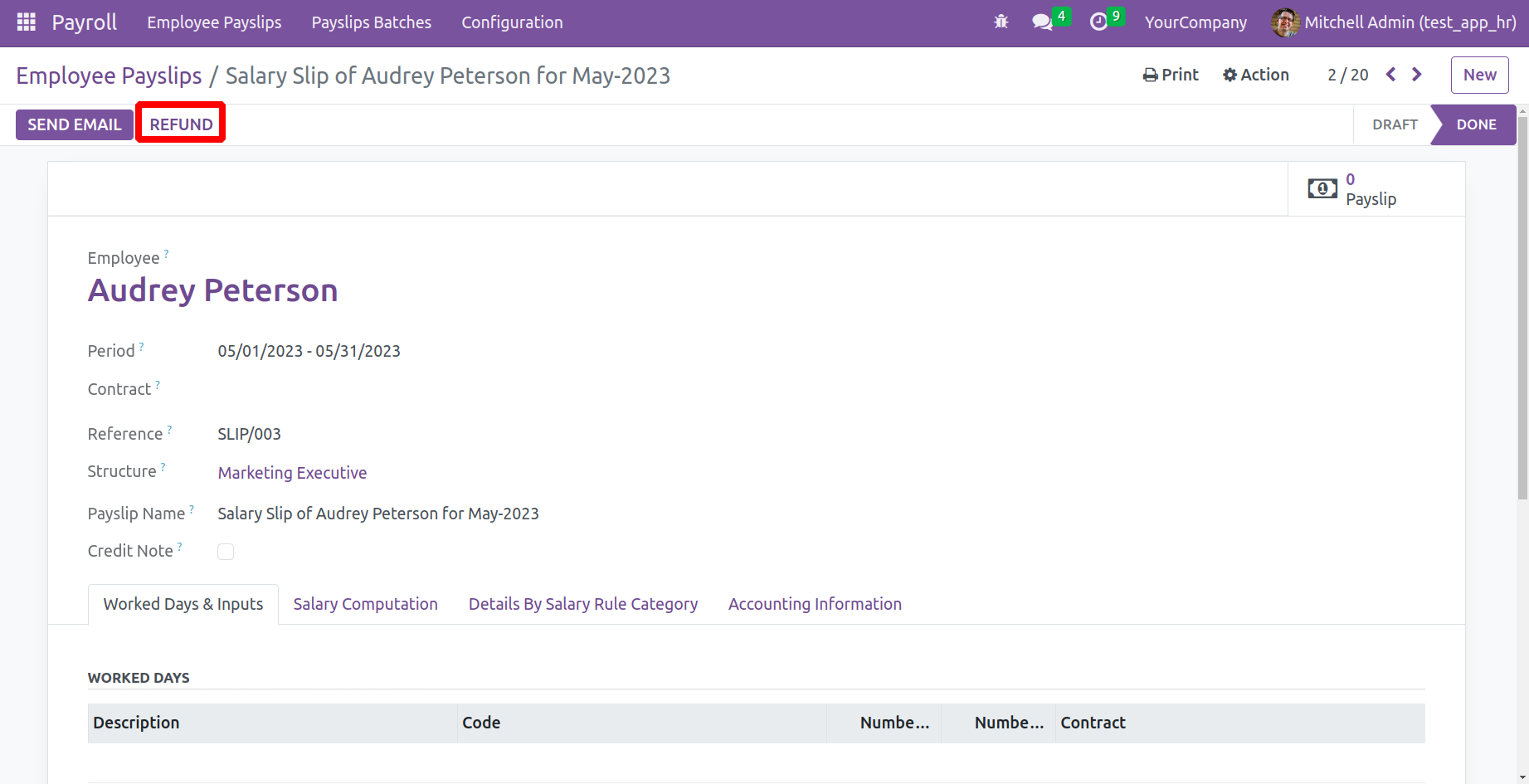Click the vertical scrollbar on the right

[x=1522, y=332]
